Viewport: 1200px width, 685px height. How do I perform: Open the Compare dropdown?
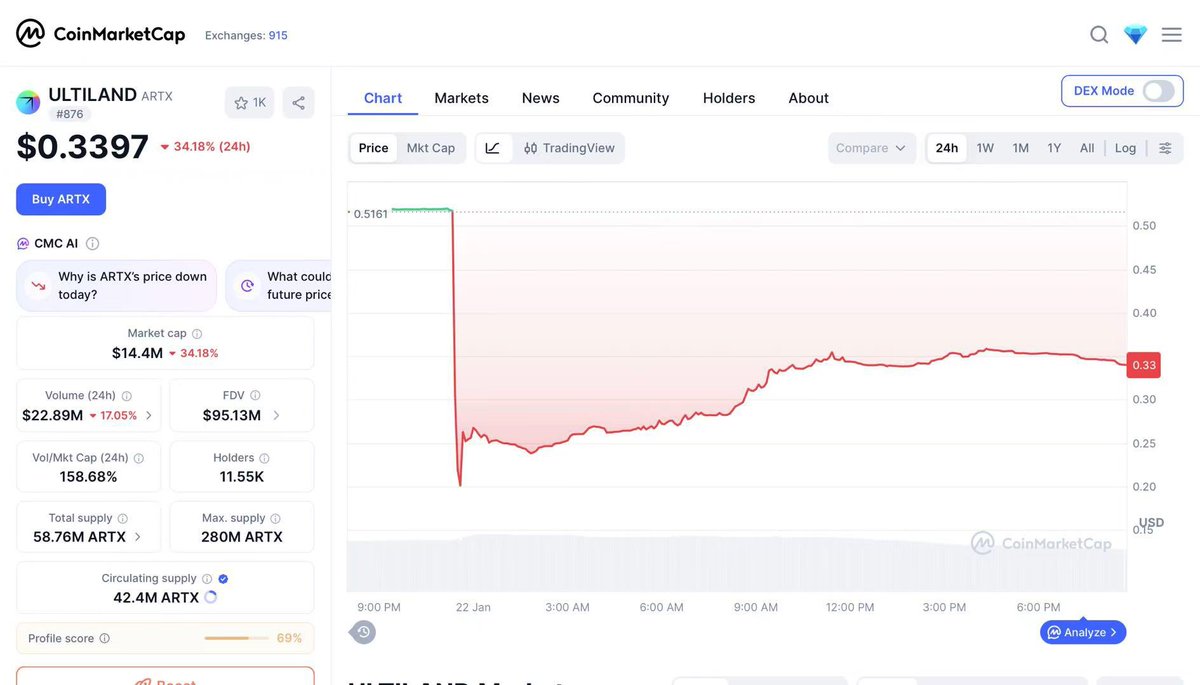pyautogui.click(x=871, y=148)
